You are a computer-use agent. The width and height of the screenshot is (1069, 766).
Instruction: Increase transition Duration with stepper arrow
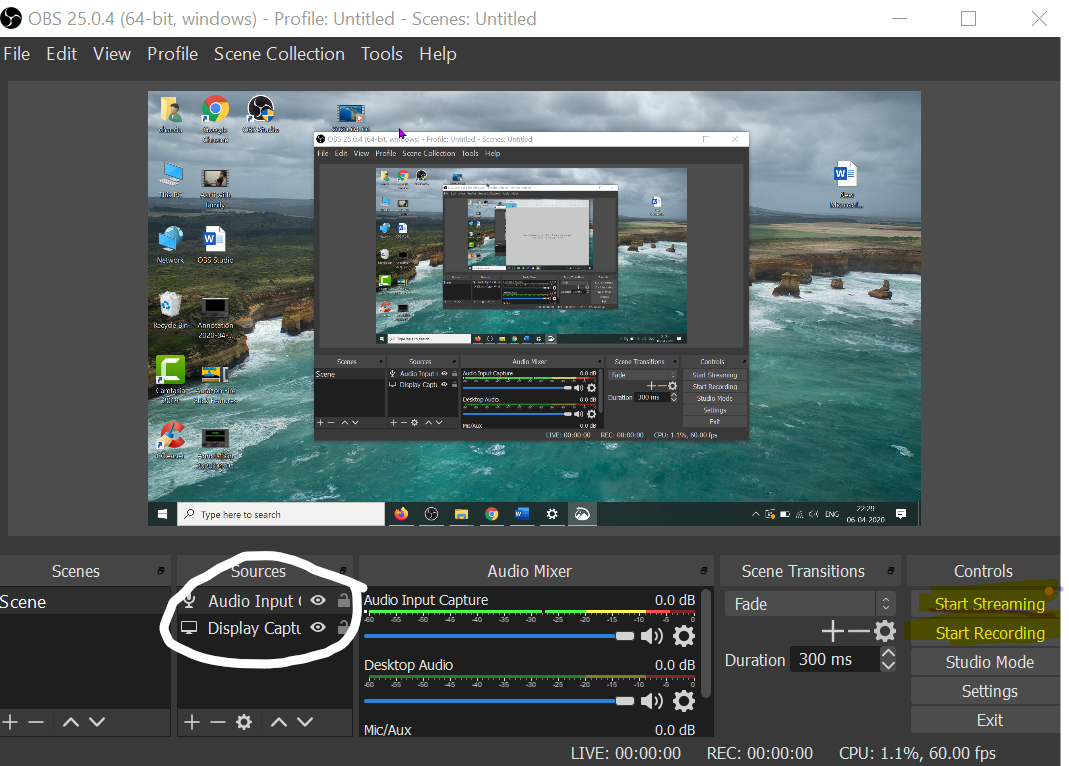[x=888, y=654]
